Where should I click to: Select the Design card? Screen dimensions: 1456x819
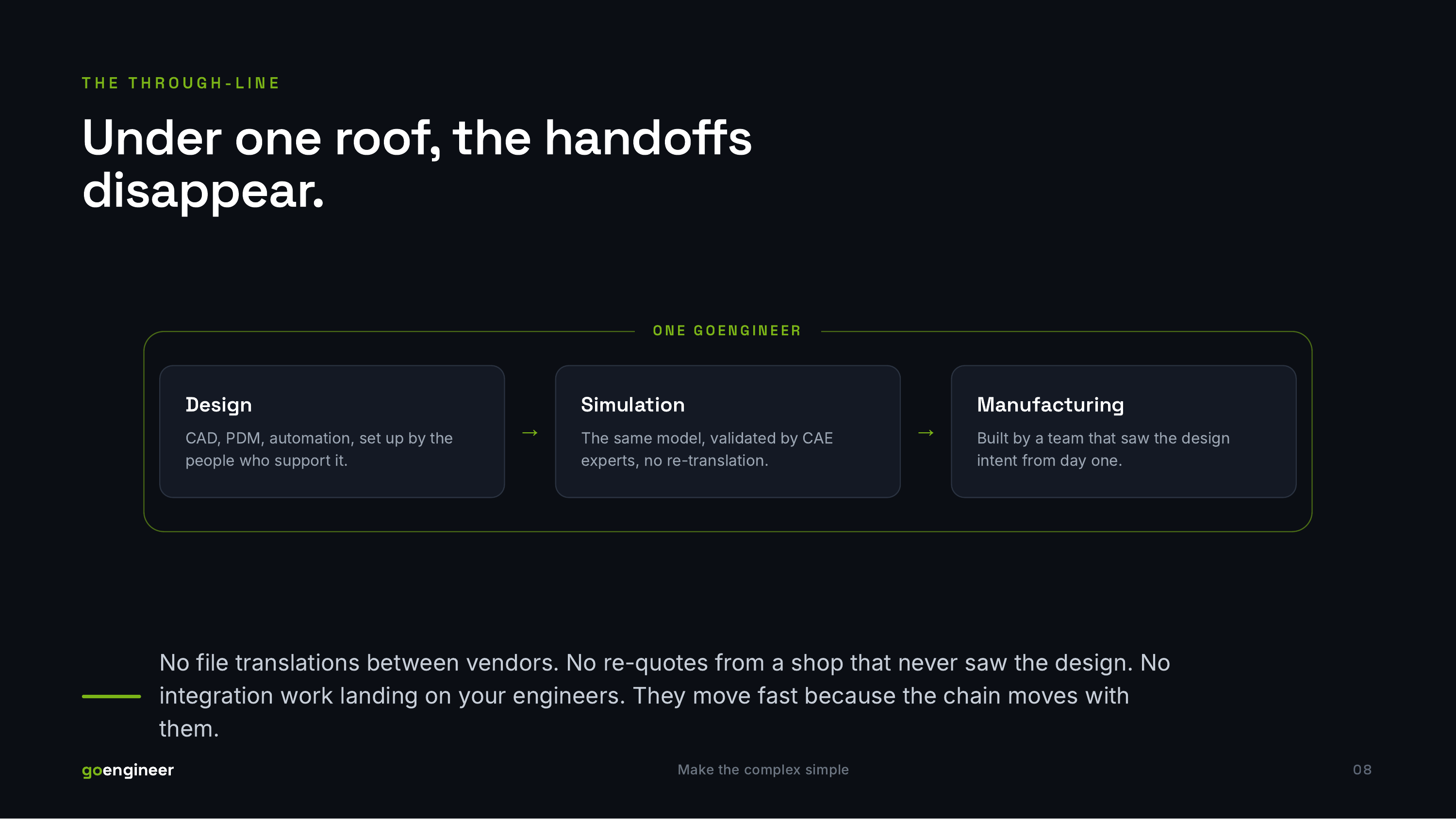click(332, 431)
